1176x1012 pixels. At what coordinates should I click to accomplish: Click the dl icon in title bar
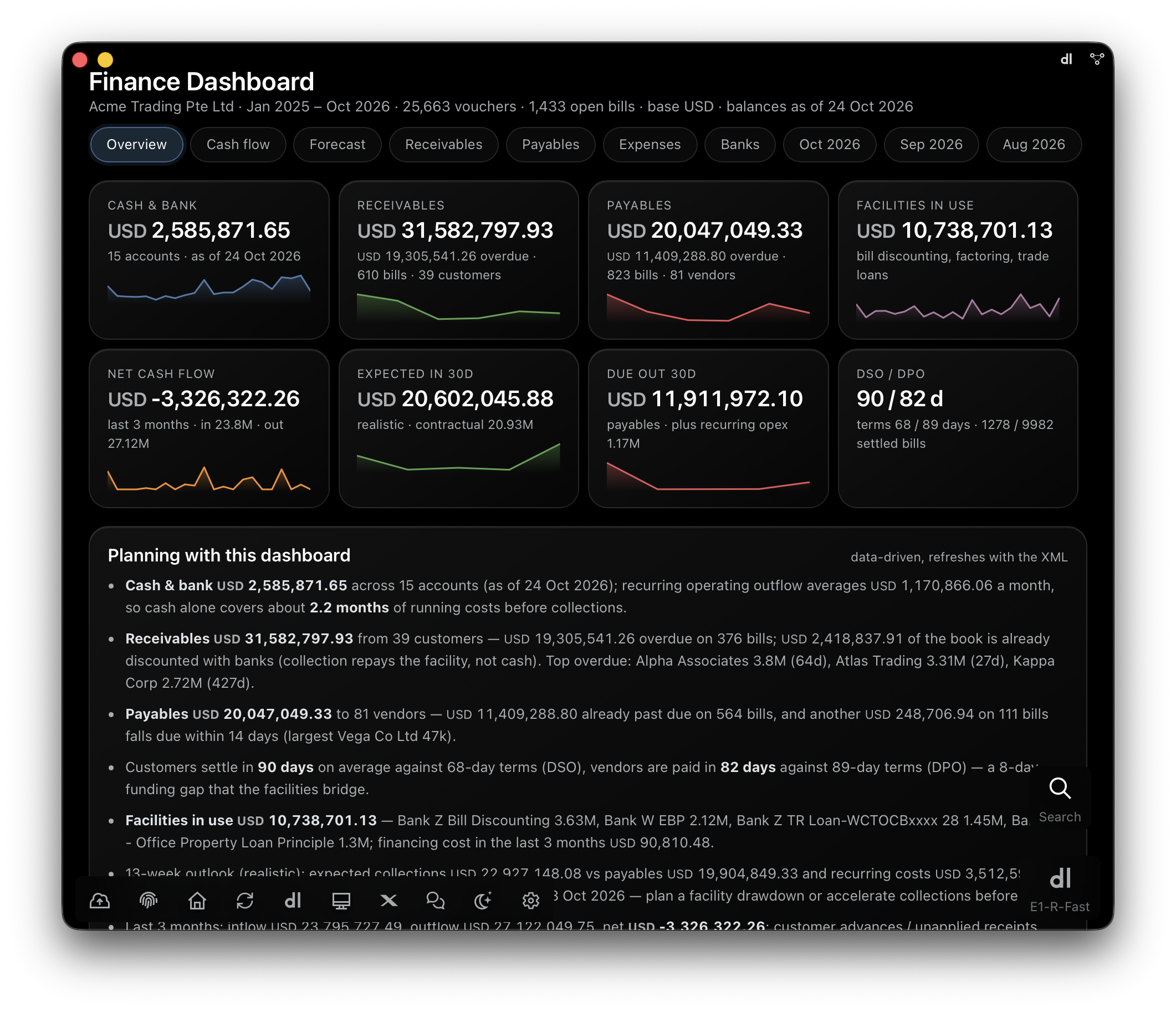pyautogui.click(x=1066, y=59)
